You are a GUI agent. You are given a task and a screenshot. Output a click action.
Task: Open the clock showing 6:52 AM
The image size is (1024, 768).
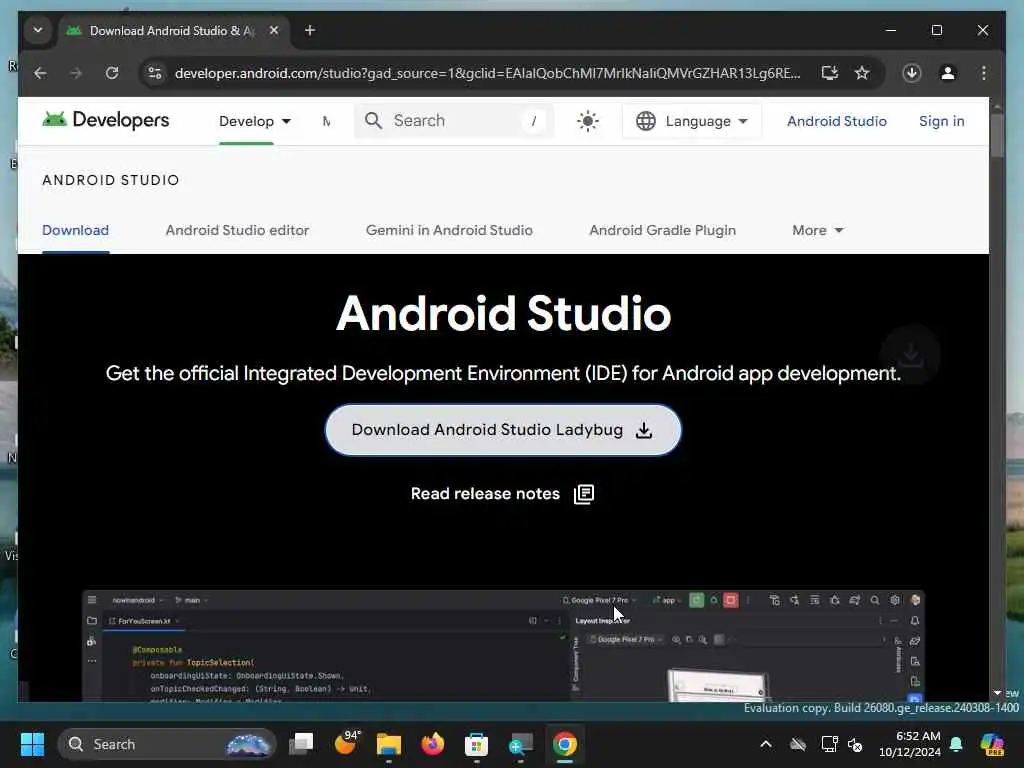(x=910, y=744)
